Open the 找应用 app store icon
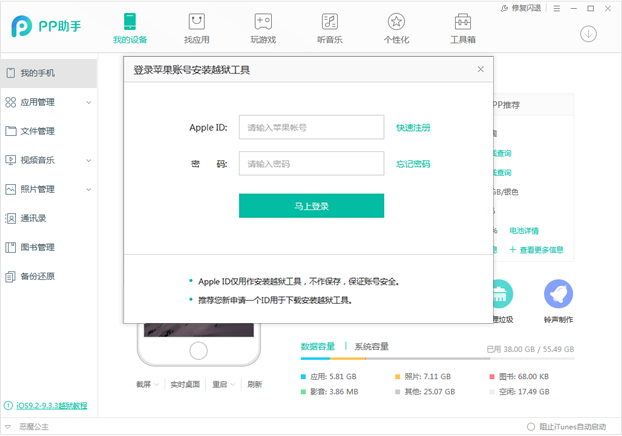Image resolution: width=622 pixels, height=436 pixels. tap(196, 22)
